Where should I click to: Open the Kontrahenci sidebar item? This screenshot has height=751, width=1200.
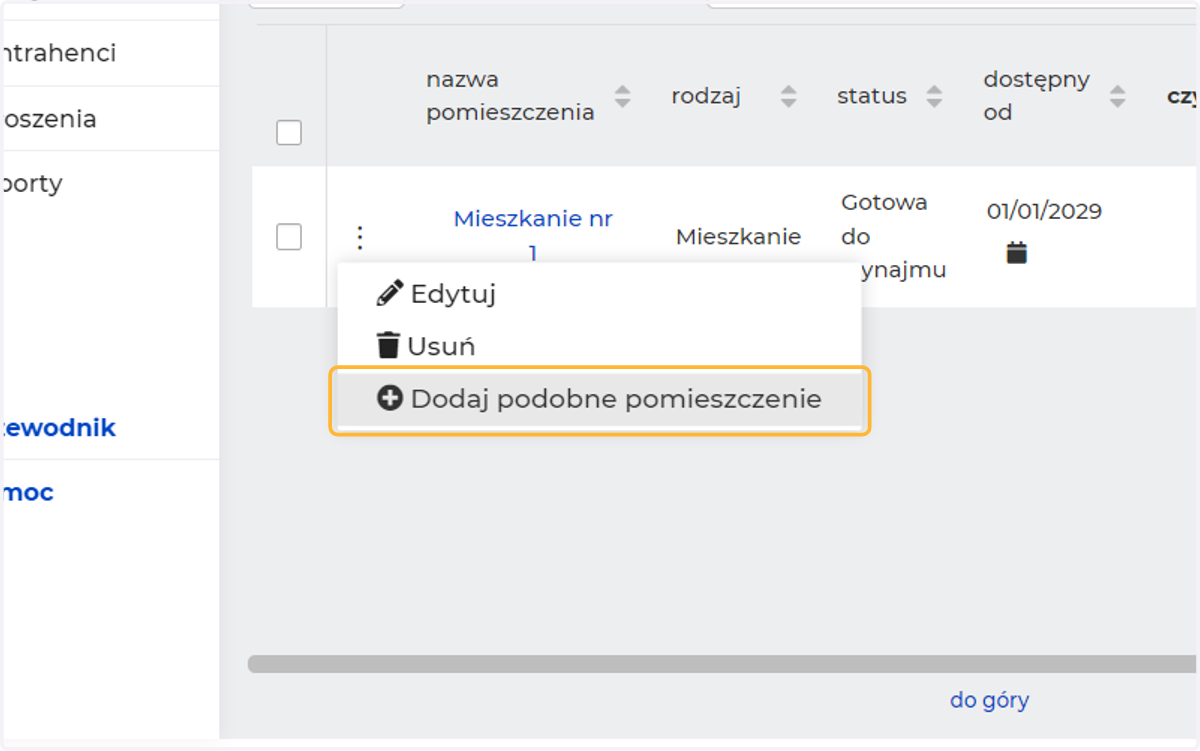[x=58, y=53]
